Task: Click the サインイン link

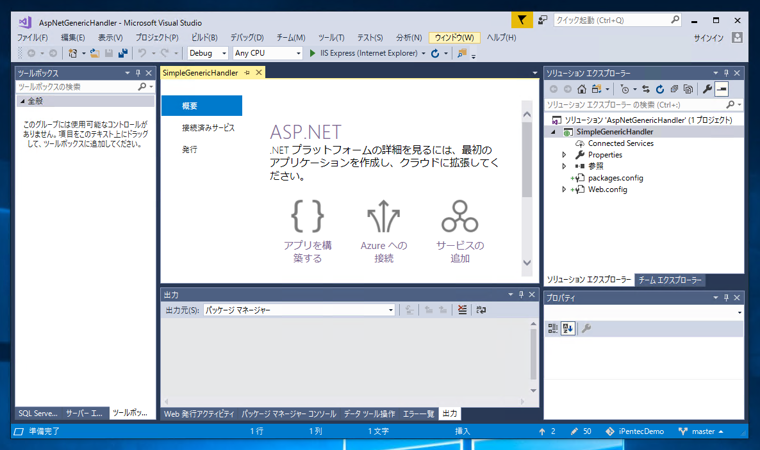Action: (x=709, y=38)
